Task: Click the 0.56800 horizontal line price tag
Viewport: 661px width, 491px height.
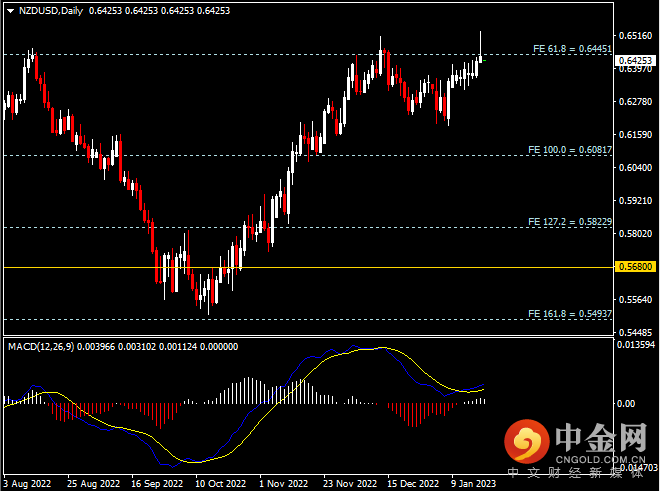Action: coord(636,267)
